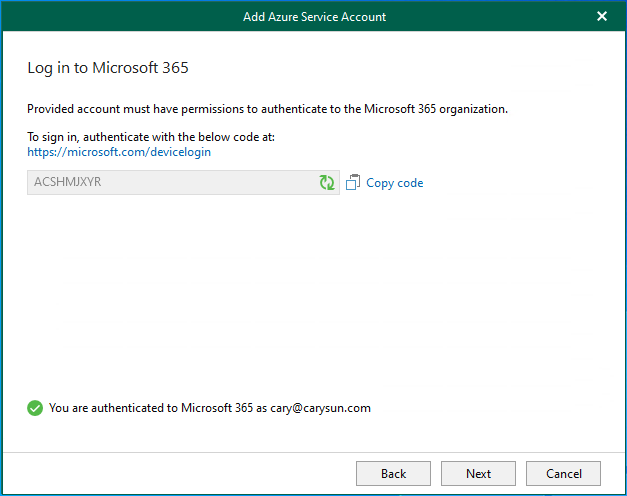
Task: Cancel the account setup wizard
Action: (x=563, y=473)
